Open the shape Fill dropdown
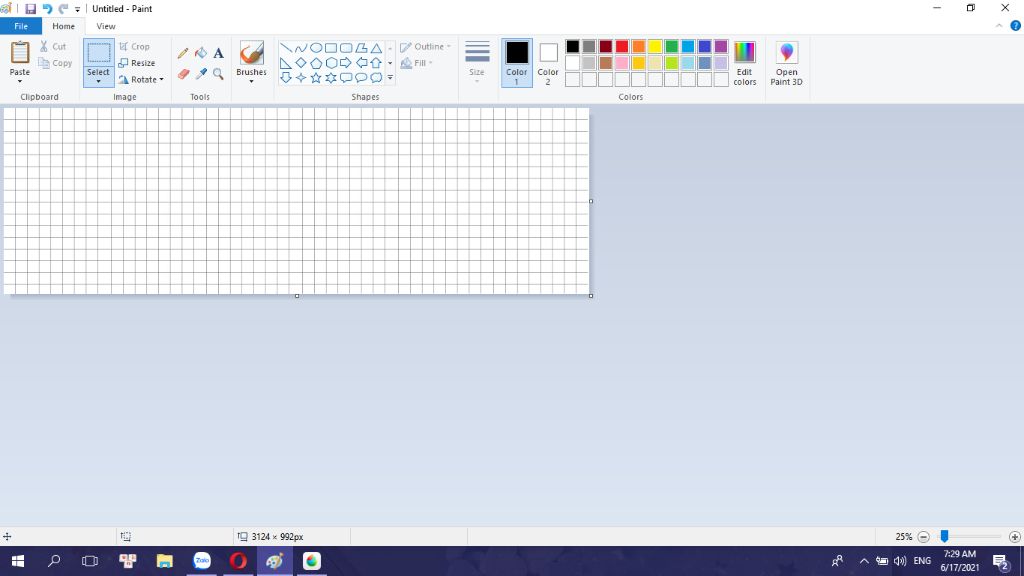This screenshot has width=1024, height=576. (417, 63)
